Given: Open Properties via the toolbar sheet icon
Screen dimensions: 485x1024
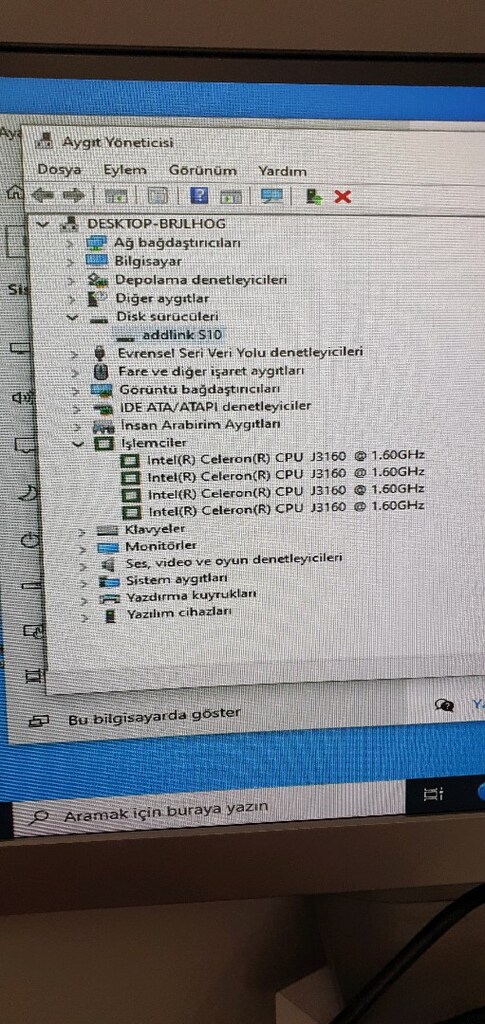Looking at the screenshot, I should coord(157,195).
